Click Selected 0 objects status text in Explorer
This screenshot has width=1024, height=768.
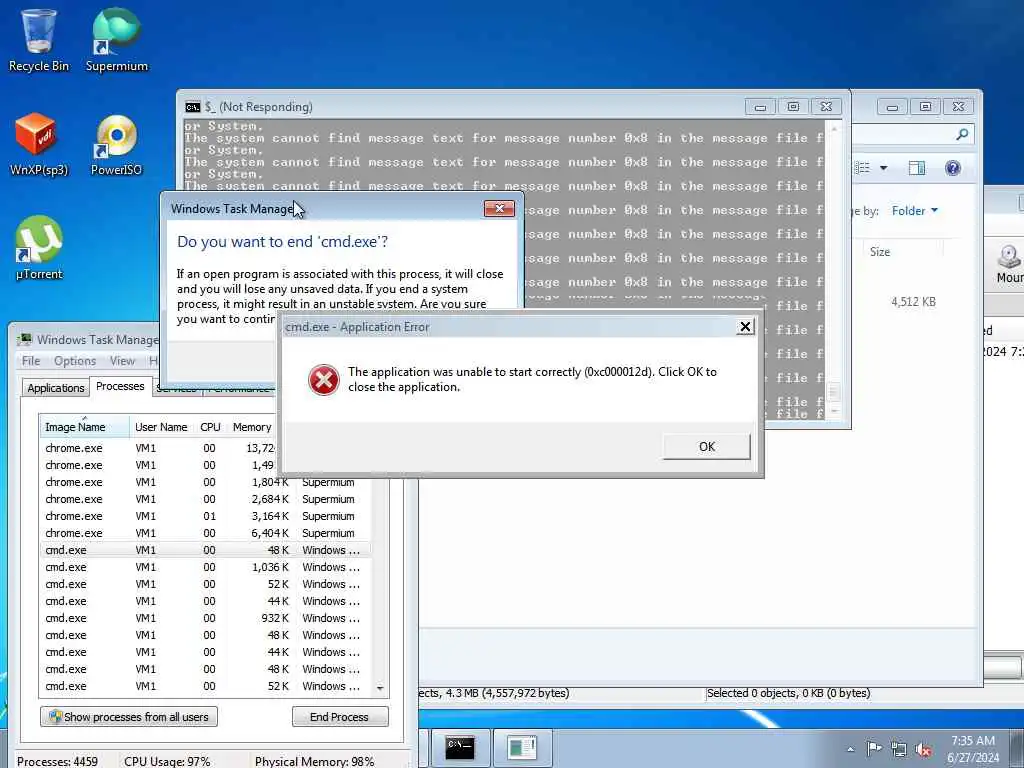788,693
